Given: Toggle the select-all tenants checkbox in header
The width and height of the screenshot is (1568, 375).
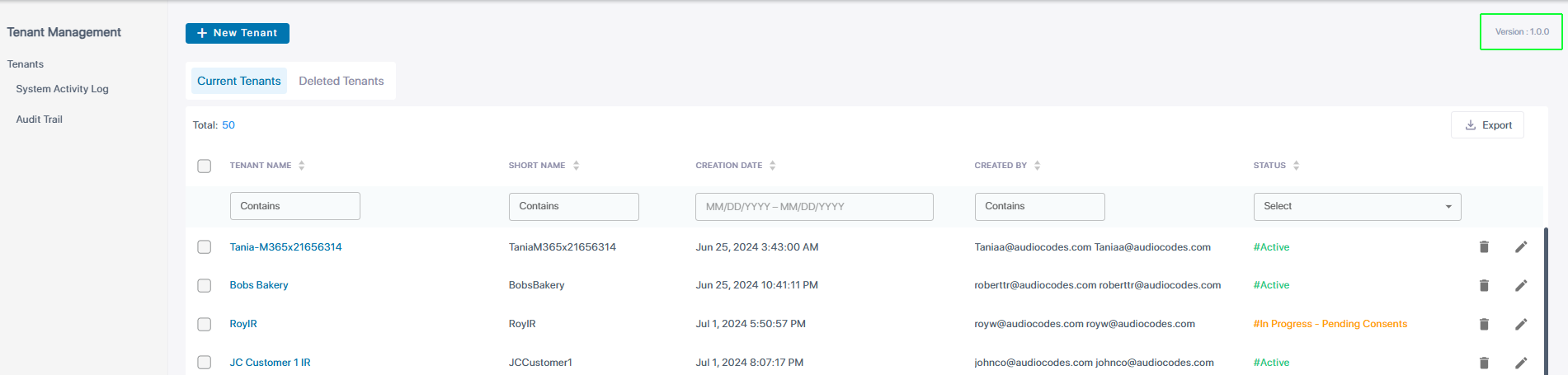Looking at the screenshot, I should coord(205,166).
